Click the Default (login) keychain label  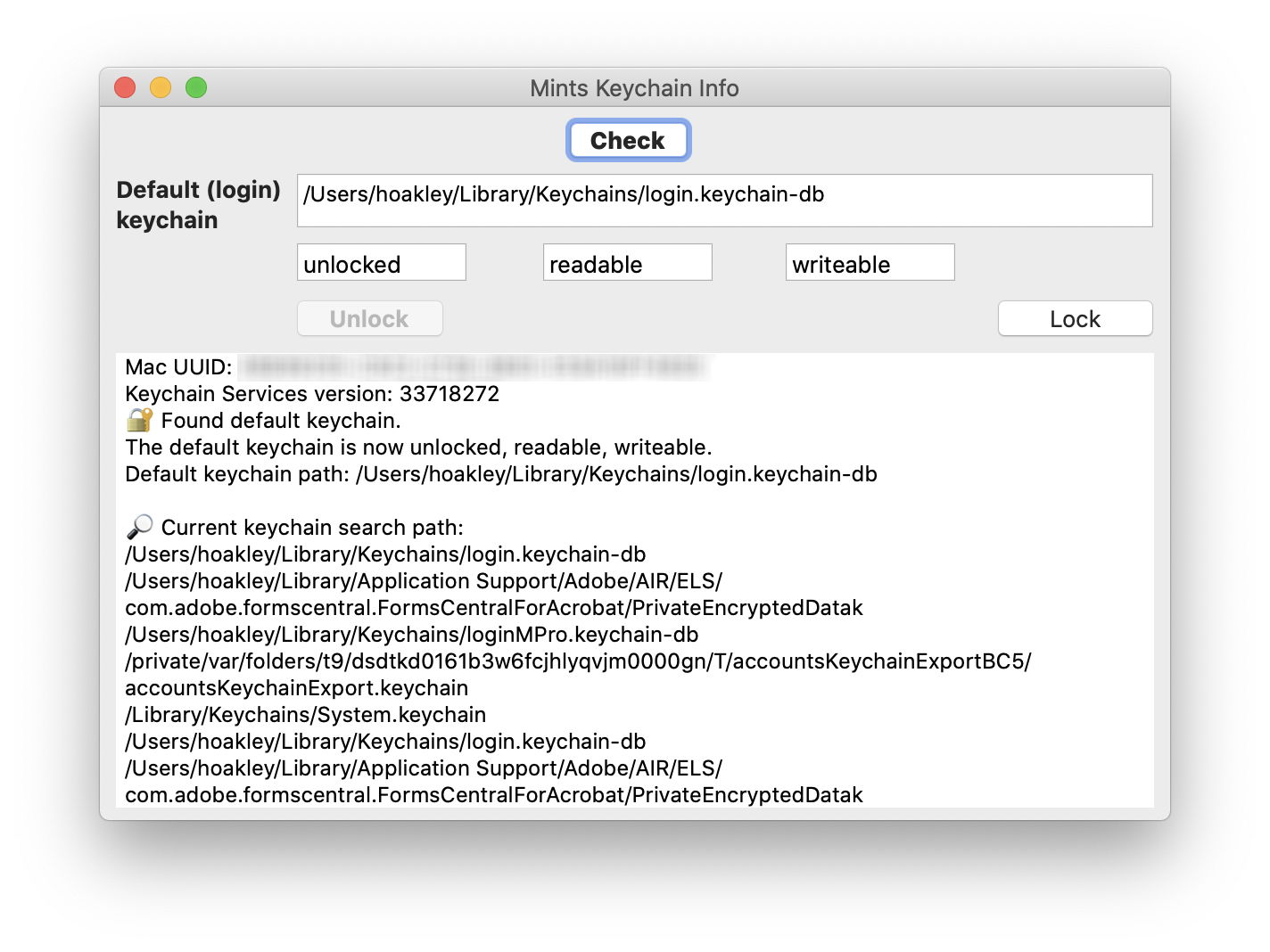coord(198,205)
